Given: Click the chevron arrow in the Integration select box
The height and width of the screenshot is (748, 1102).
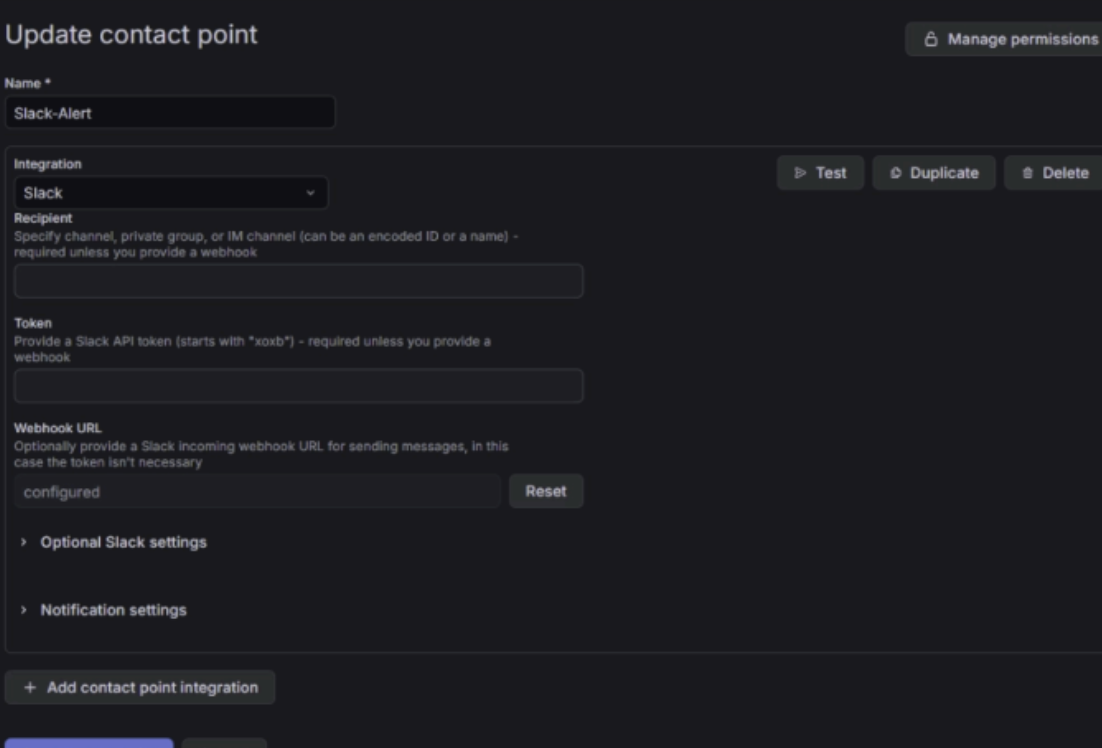Looking at the screenshot, I should tap(310, 193).
